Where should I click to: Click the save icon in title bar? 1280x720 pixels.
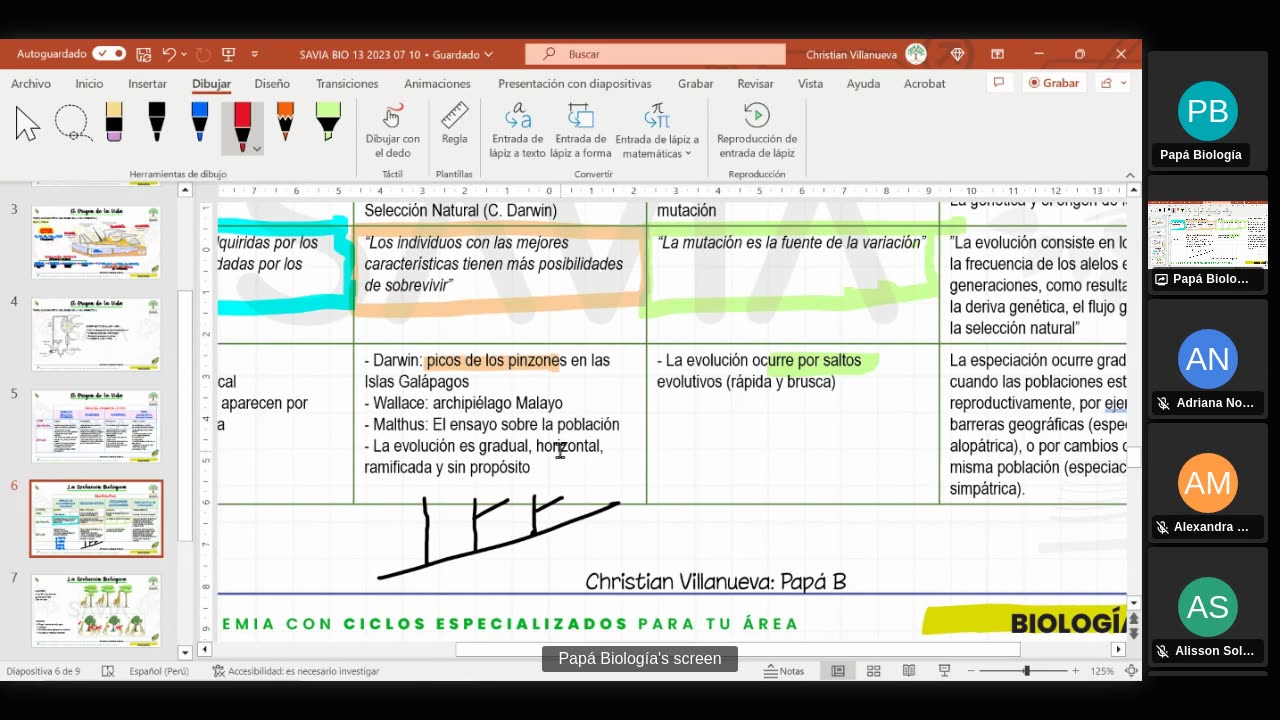pyautogui.click(x=143, y=54)
